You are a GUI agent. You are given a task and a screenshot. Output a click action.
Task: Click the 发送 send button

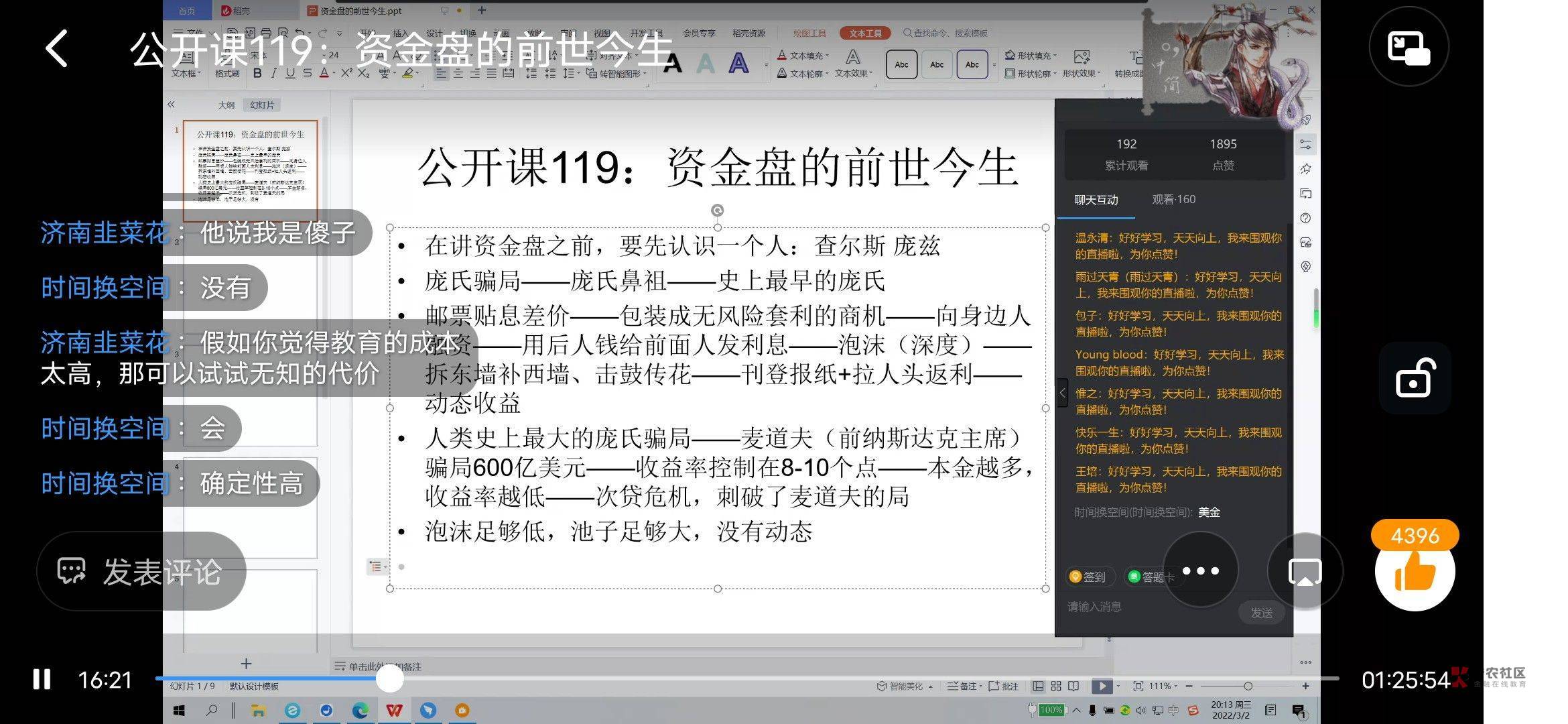[1261, 613]
